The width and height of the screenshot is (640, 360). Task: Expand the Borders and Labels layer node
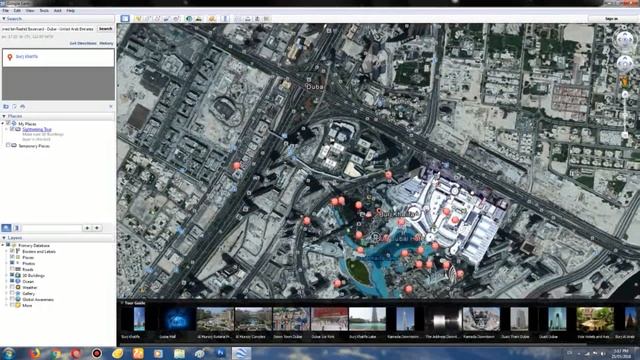(x=7, y=251)
